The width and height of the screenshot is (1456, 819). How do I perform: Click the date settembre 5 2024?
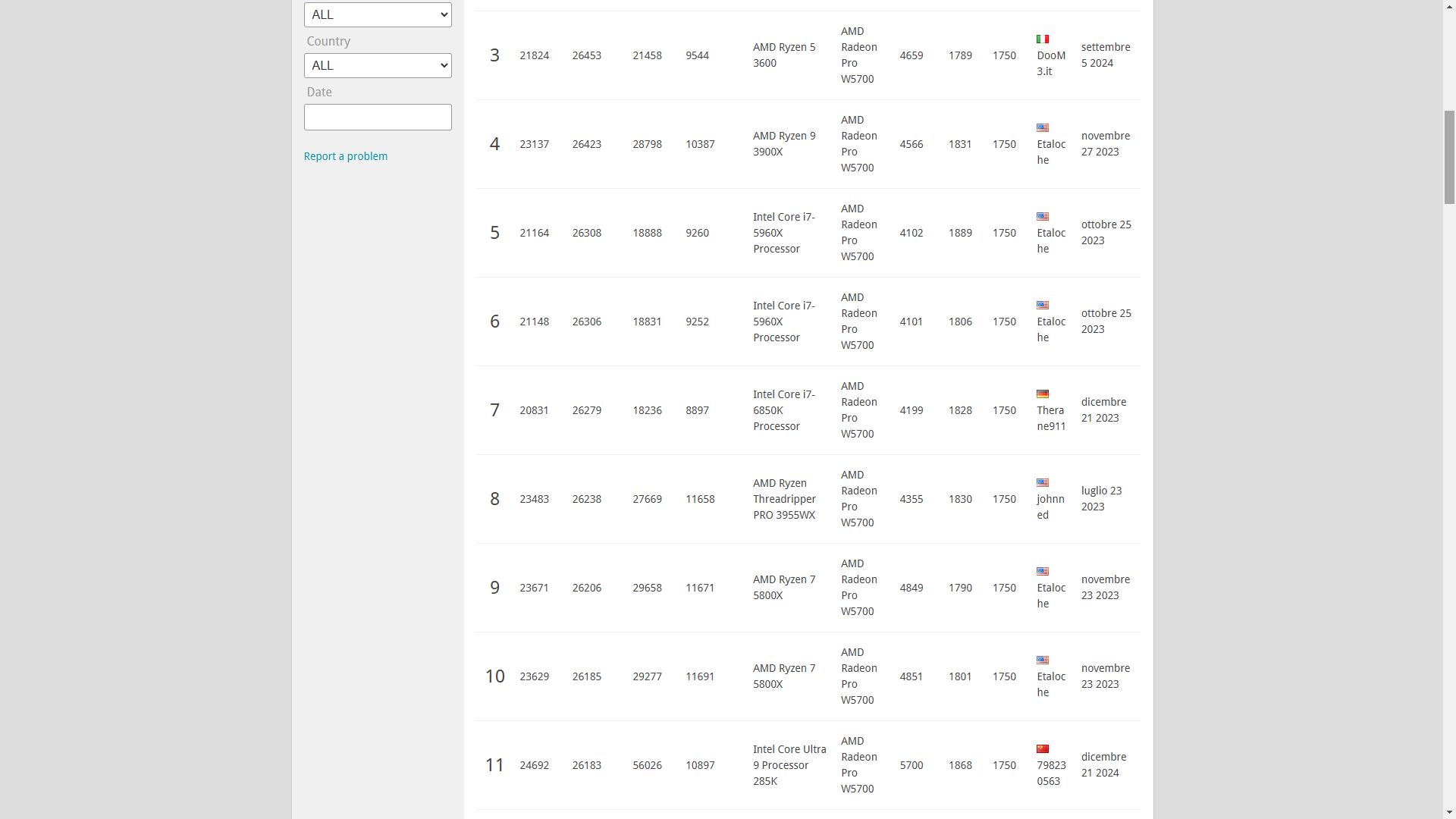[x=1106, y=55]
